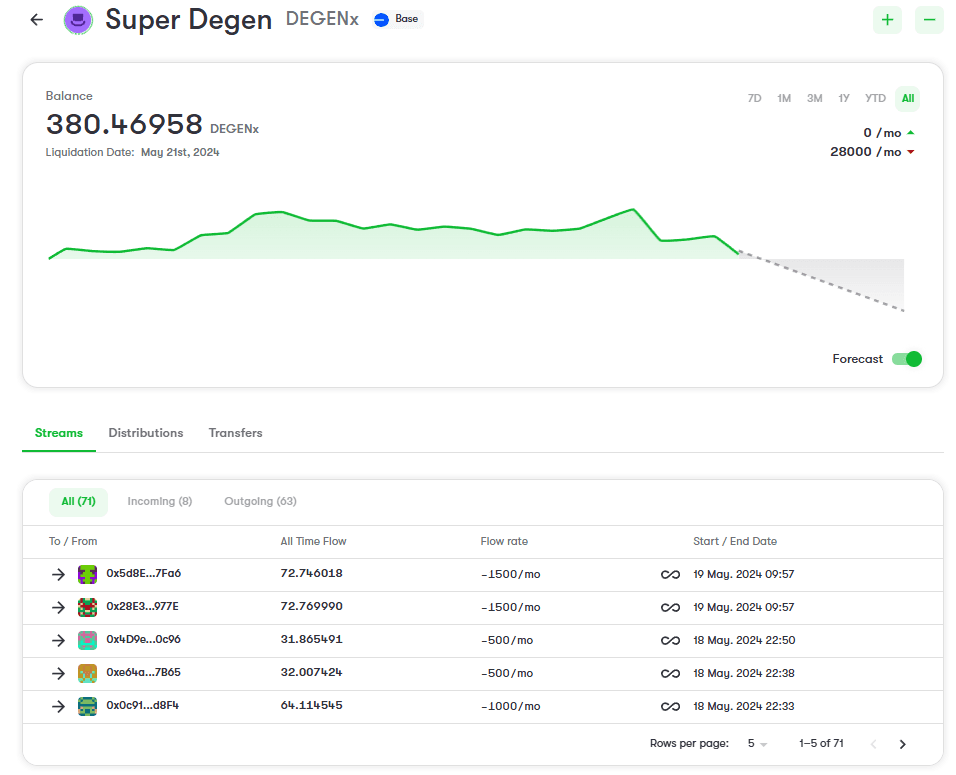
Task: Click the 380.46958 balance value
Action: [124, 124]
